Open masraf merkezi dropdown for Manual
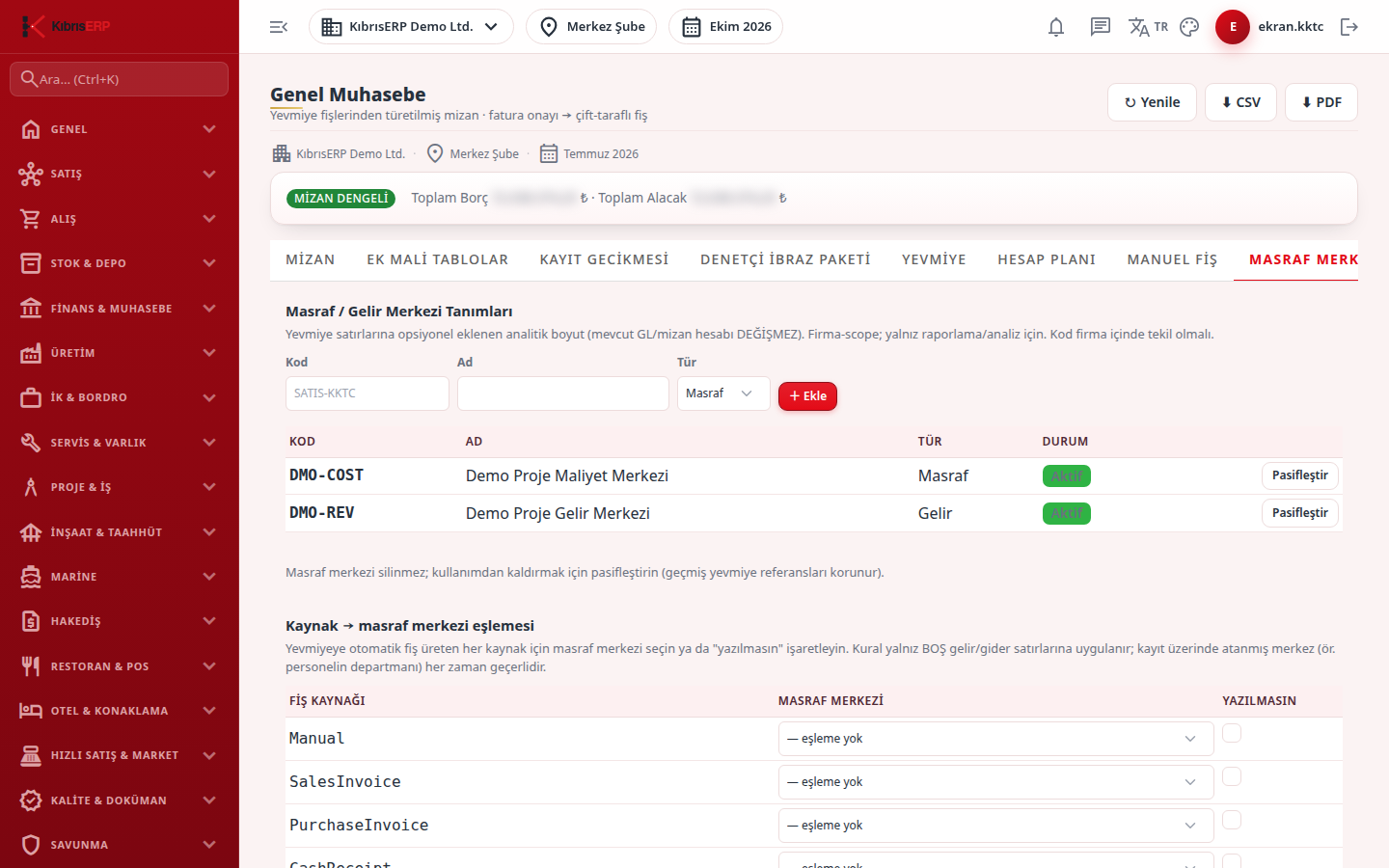This screenshot has height=868, width=1389. tap(995, 739)
